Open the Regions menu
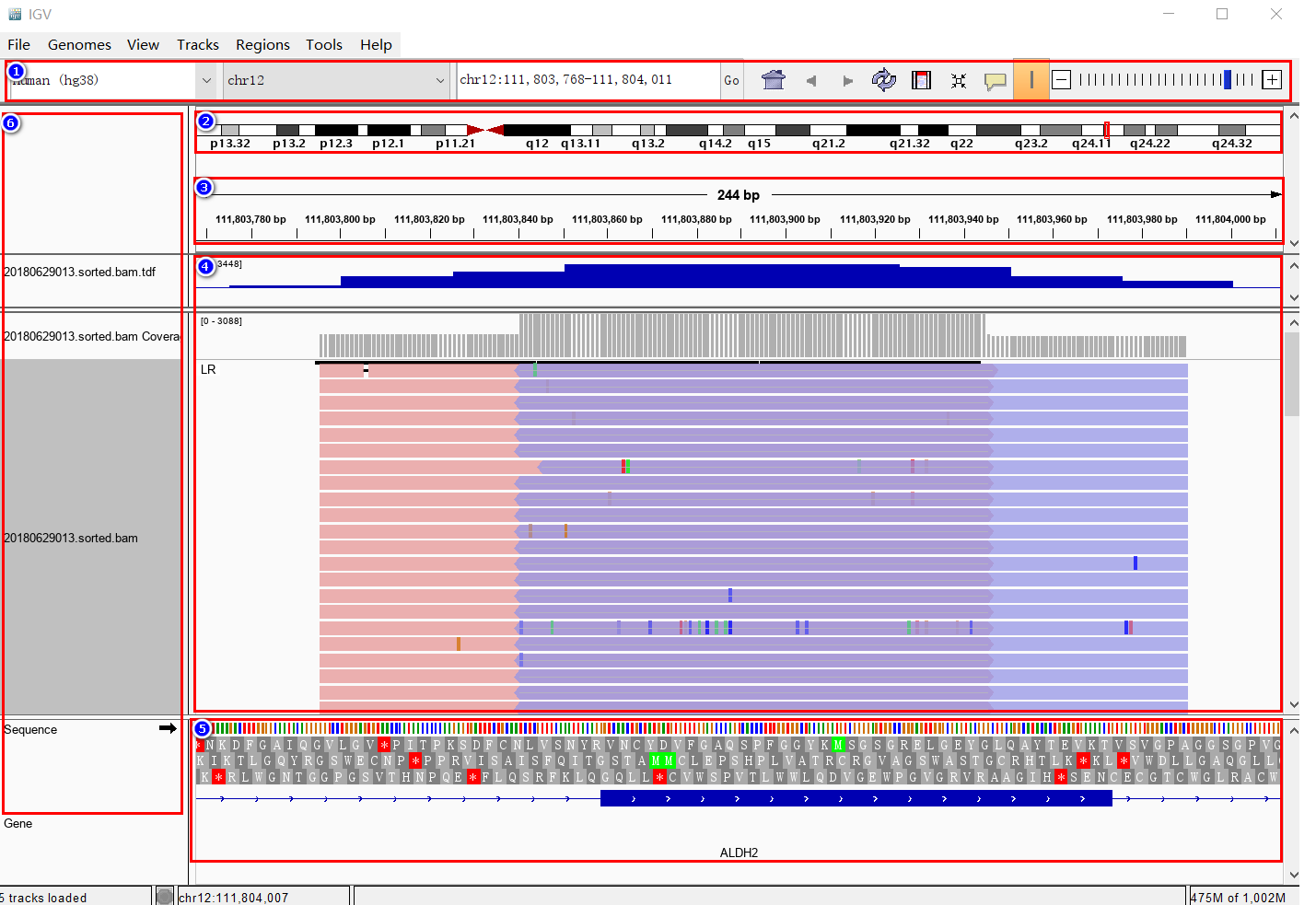This screenshot has width=1316, height=905. point(262,44)
